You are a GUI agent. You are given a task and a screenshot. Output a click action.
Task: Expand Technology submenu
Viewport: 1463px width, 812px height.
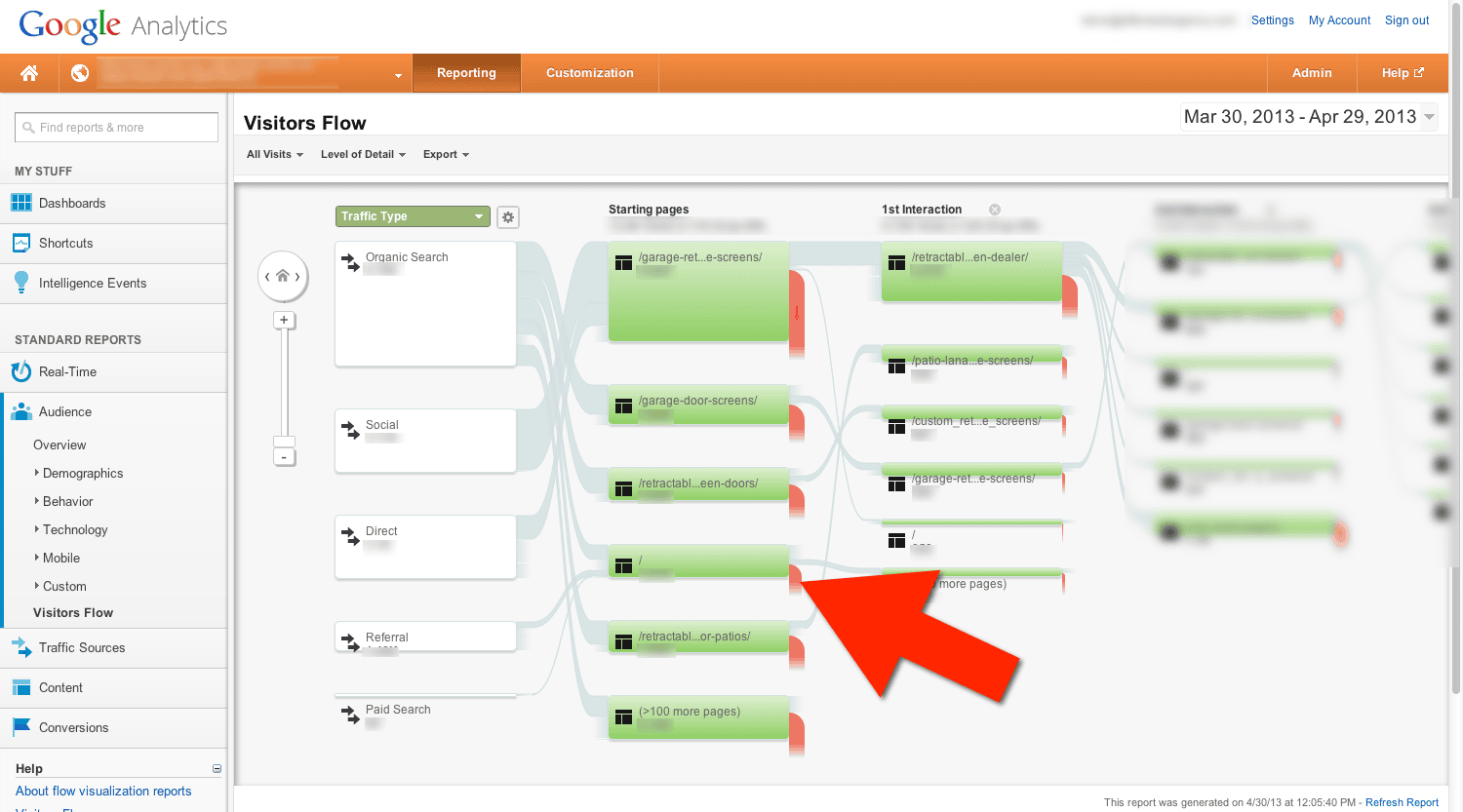point(75,529)
